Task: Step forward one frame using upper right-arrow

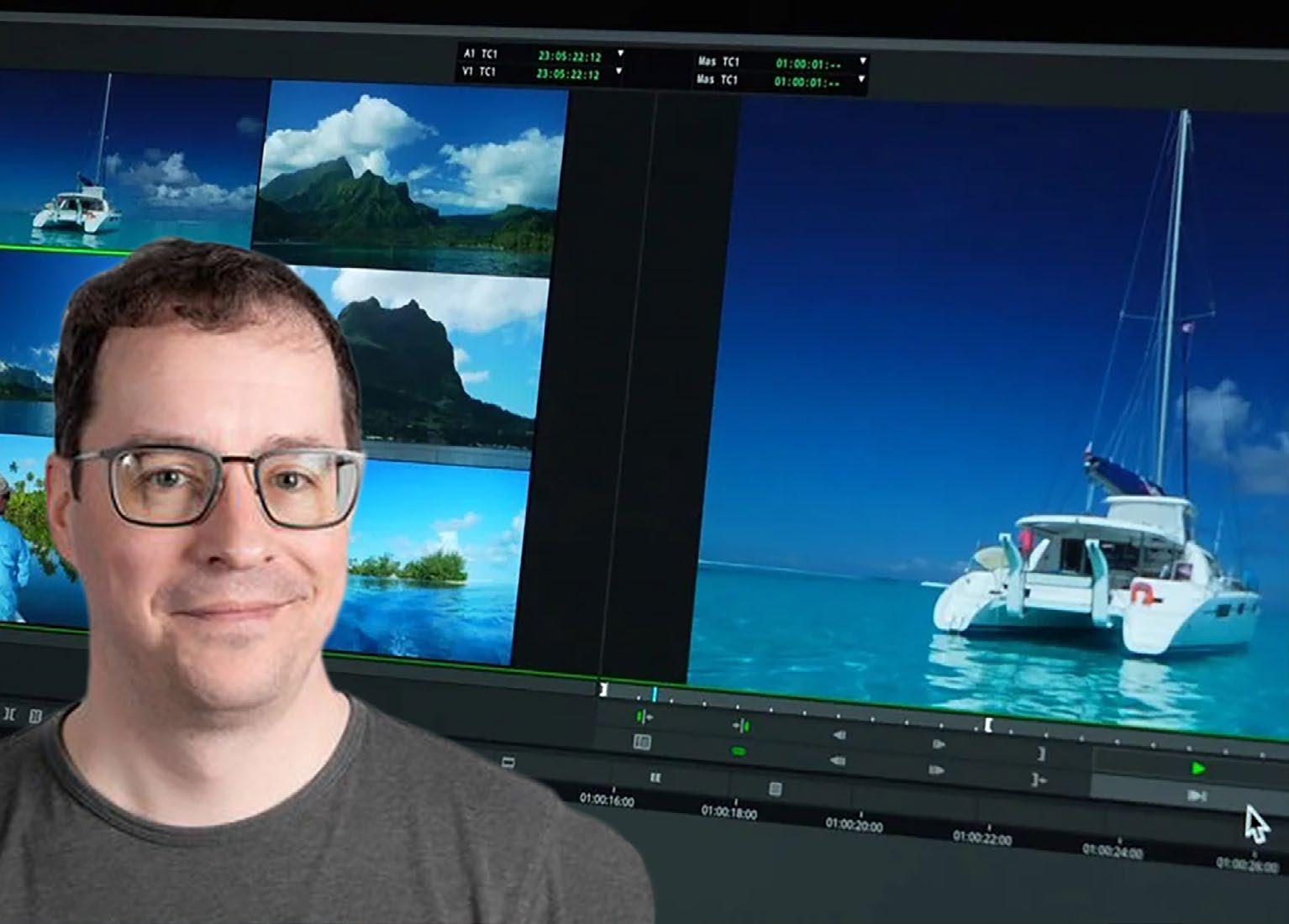Action: click(x=939, y=743)
